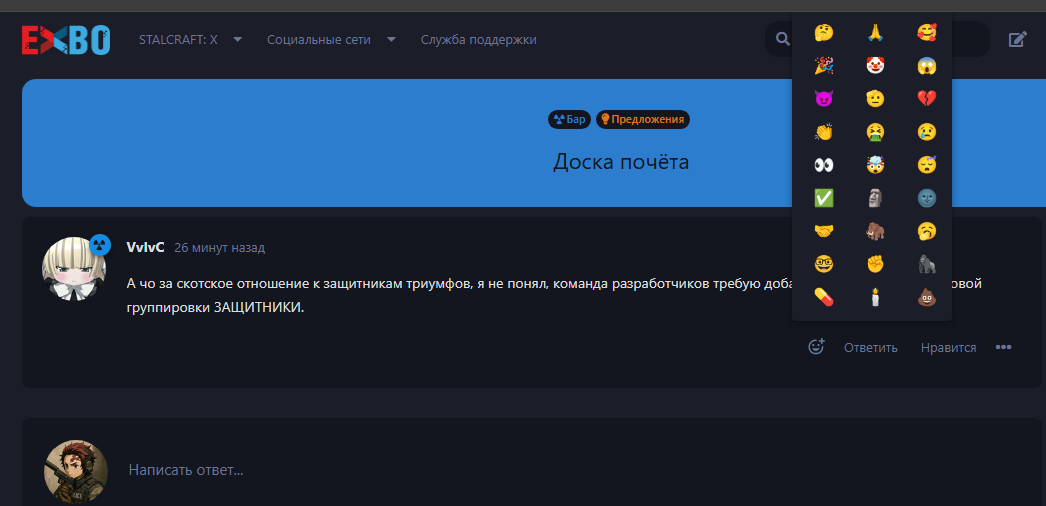Go to EXBO logo home page
This screenshot has width=1046, height=506.
pyautogui.click(x=66, y=40)
